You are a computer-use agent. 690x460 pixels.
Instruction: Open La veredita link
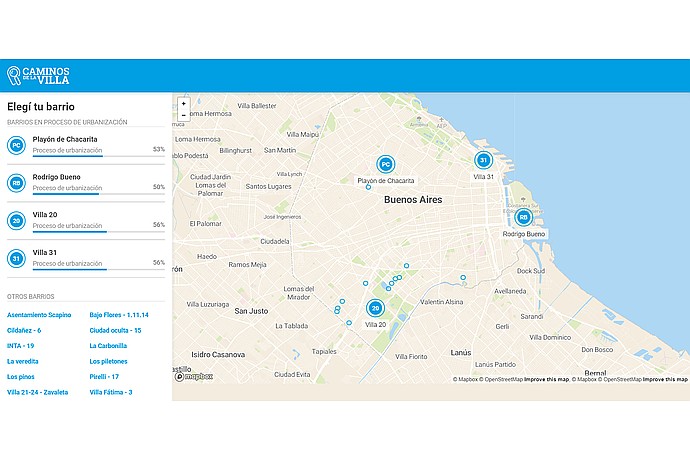point(23,361)
